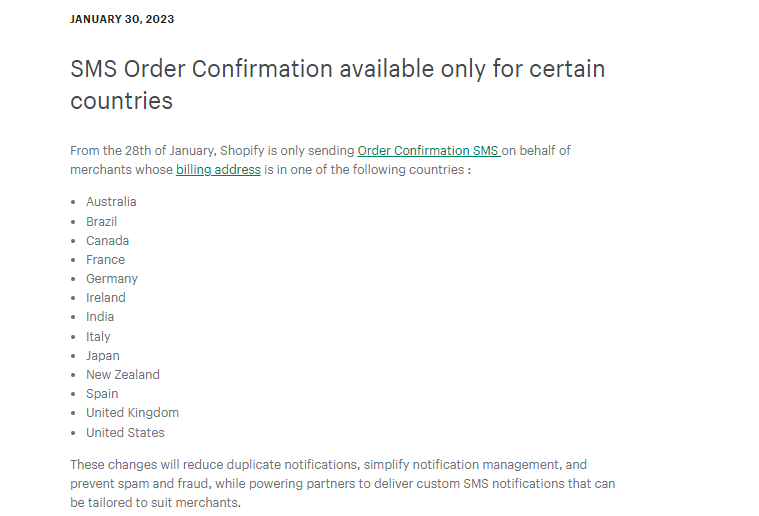Click Italy in the country list

pyautogui.click(x=98, y=337)
